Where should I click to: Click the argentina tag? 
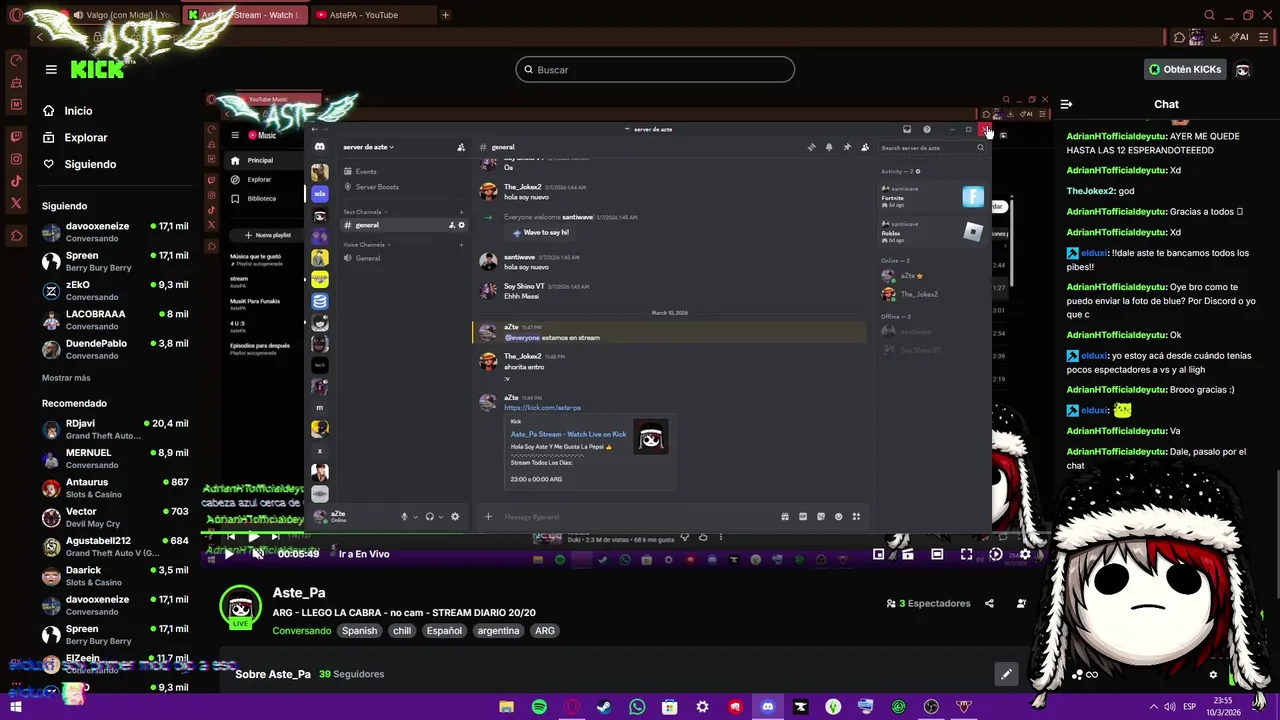(498, 631)
